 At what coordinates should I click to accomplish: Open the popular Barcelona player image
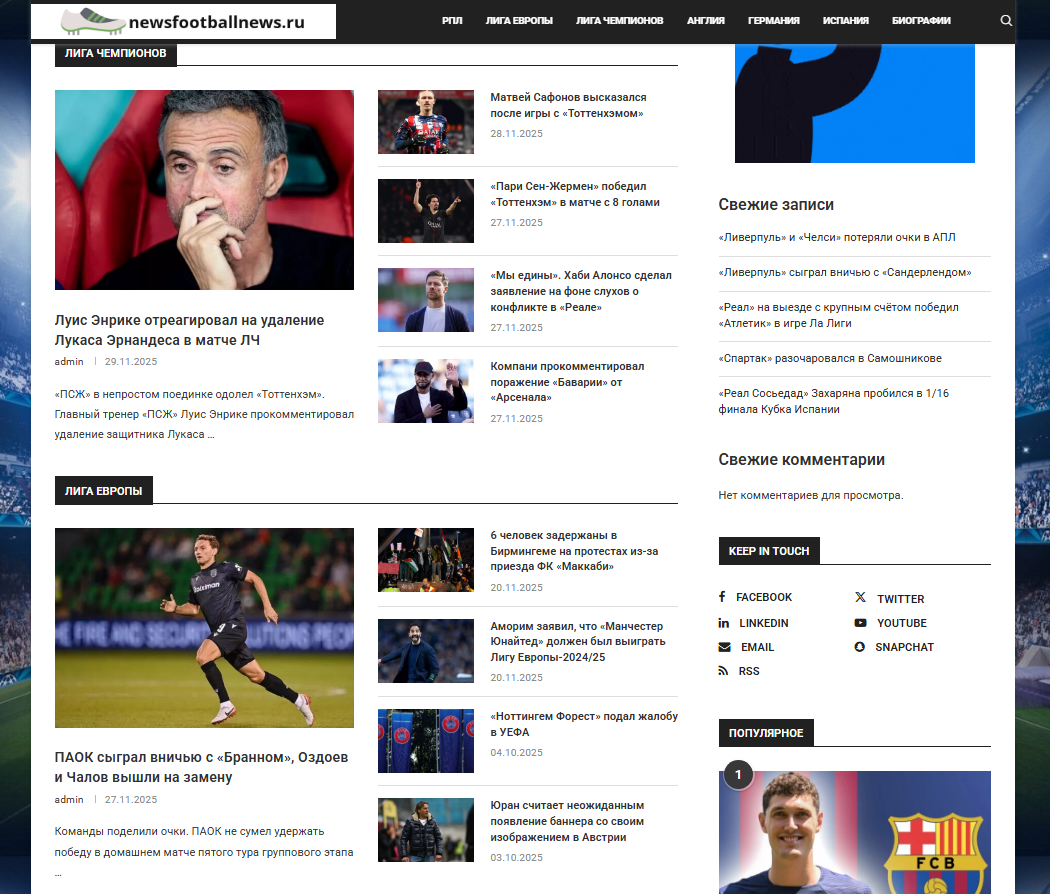point(854,832)
